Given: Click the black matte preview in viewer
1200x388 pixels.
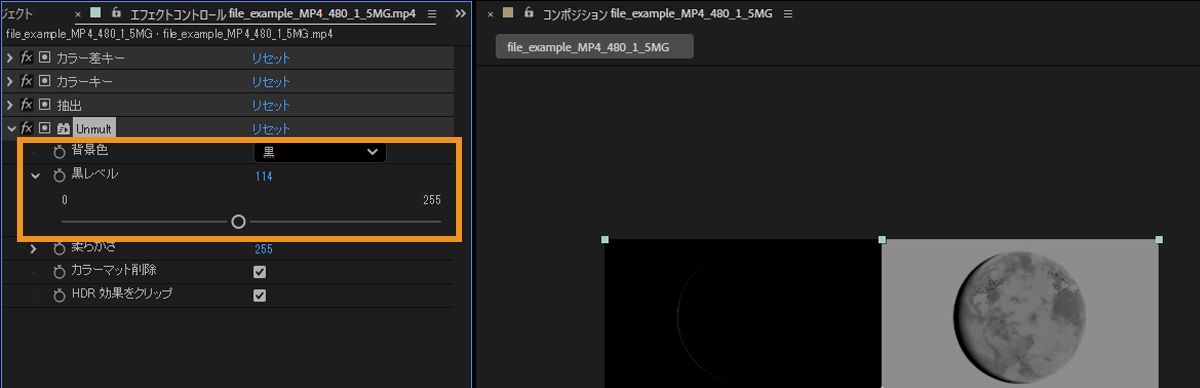Looking at the screenshot, I should coord(743,313).
